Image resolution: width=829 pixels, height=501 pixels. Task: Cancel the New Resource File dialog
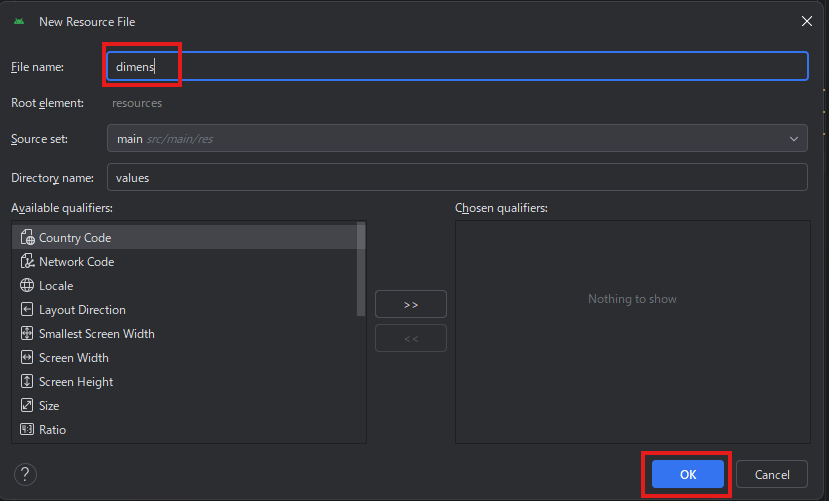coord(772,474)
